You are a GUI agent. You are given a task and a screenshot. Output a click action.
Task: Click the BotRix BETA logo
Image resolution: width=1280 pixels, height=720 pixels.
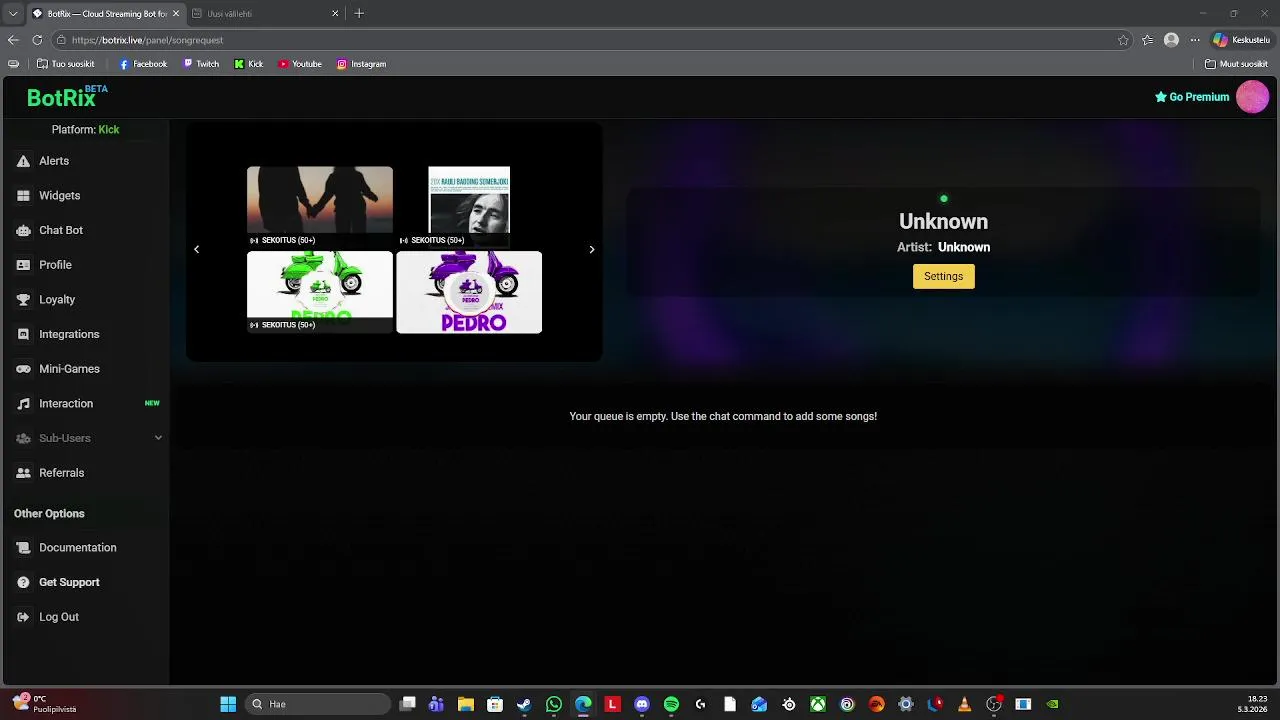pyautogui.click(x=67, y=97)
